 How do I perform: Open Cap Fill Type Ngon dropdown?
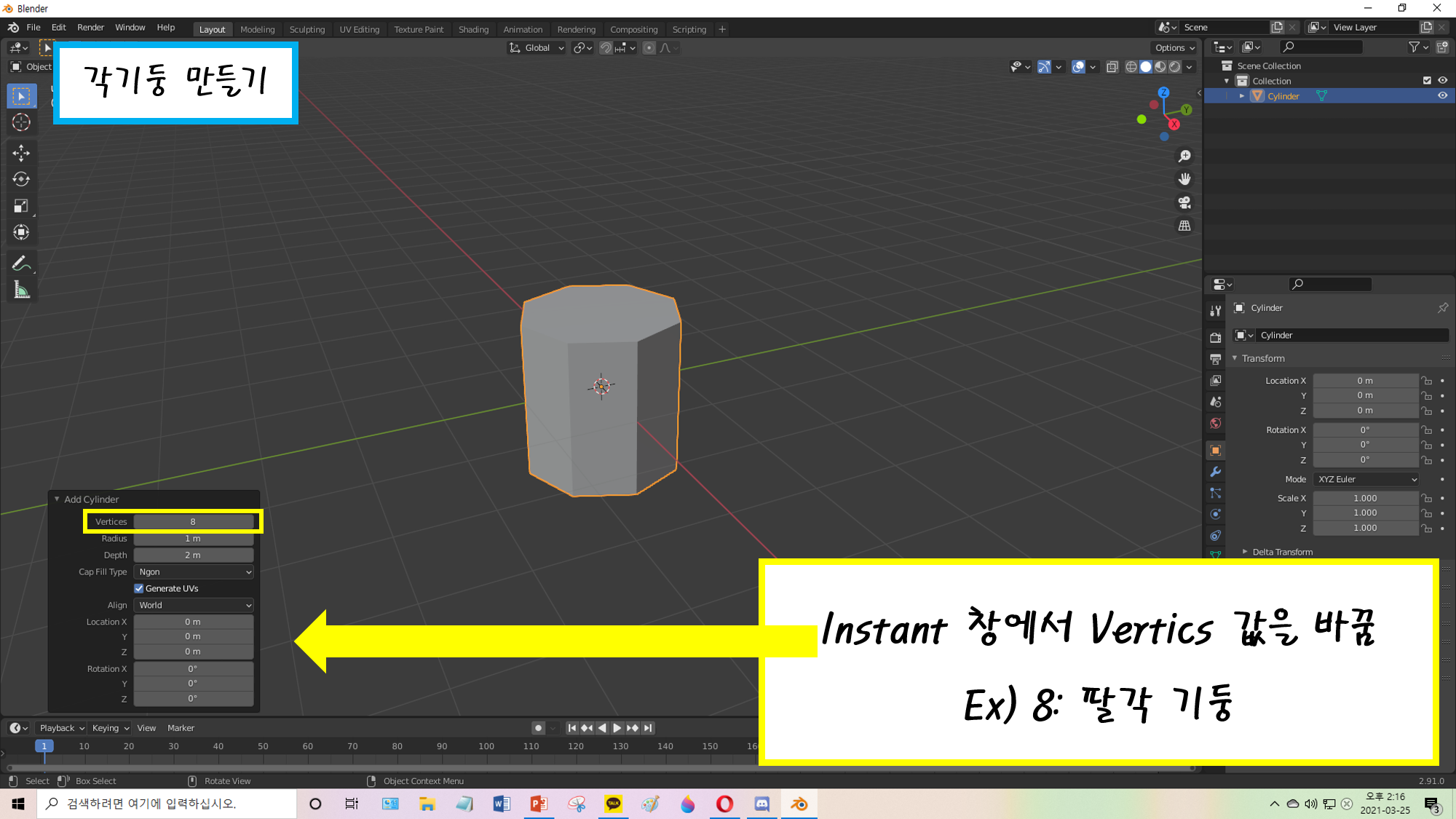pyautogui.click(x=194, y=571)
